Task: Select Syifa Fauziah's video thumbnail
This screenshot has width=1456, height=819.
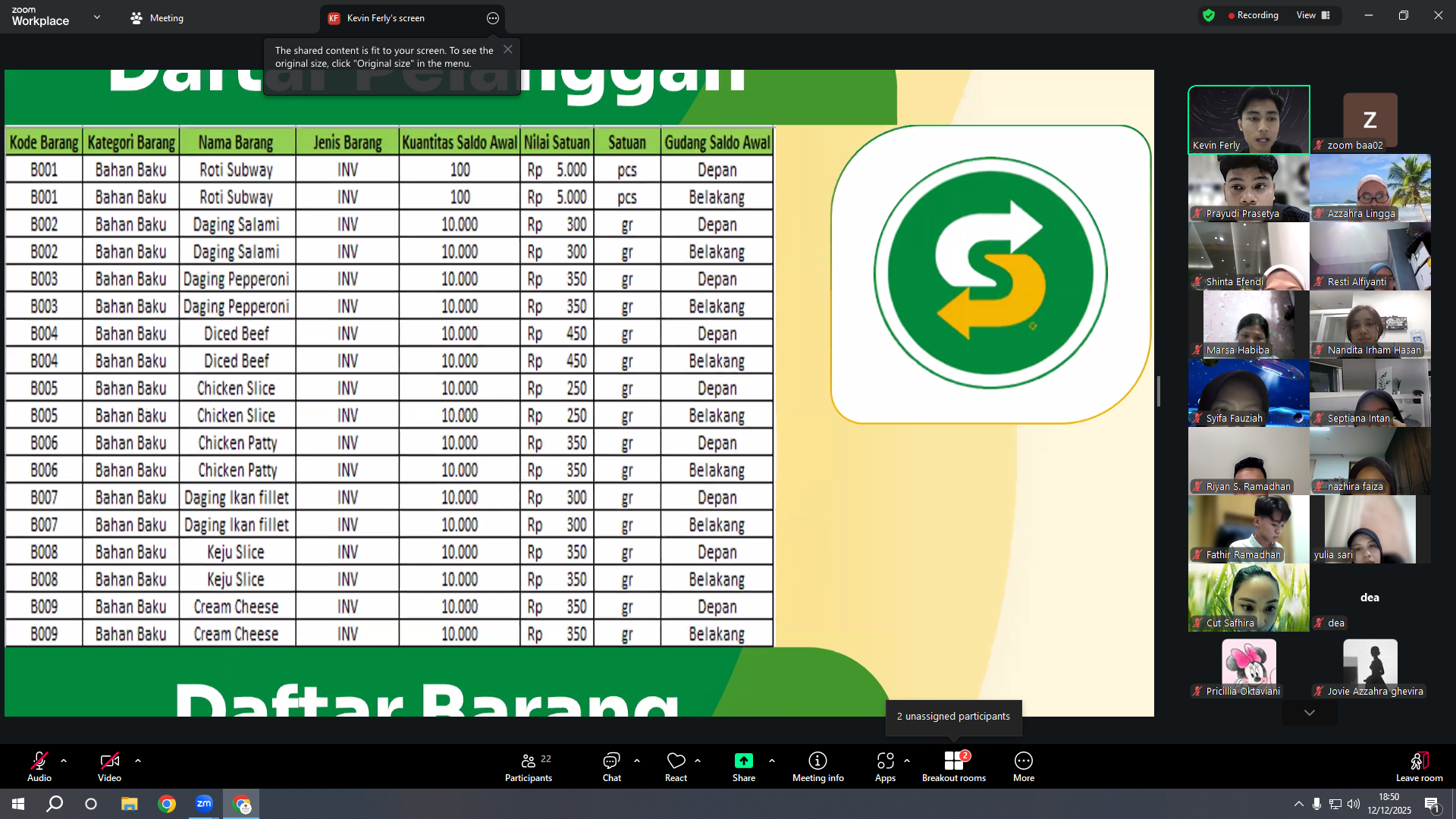Action: (1249, 393)
